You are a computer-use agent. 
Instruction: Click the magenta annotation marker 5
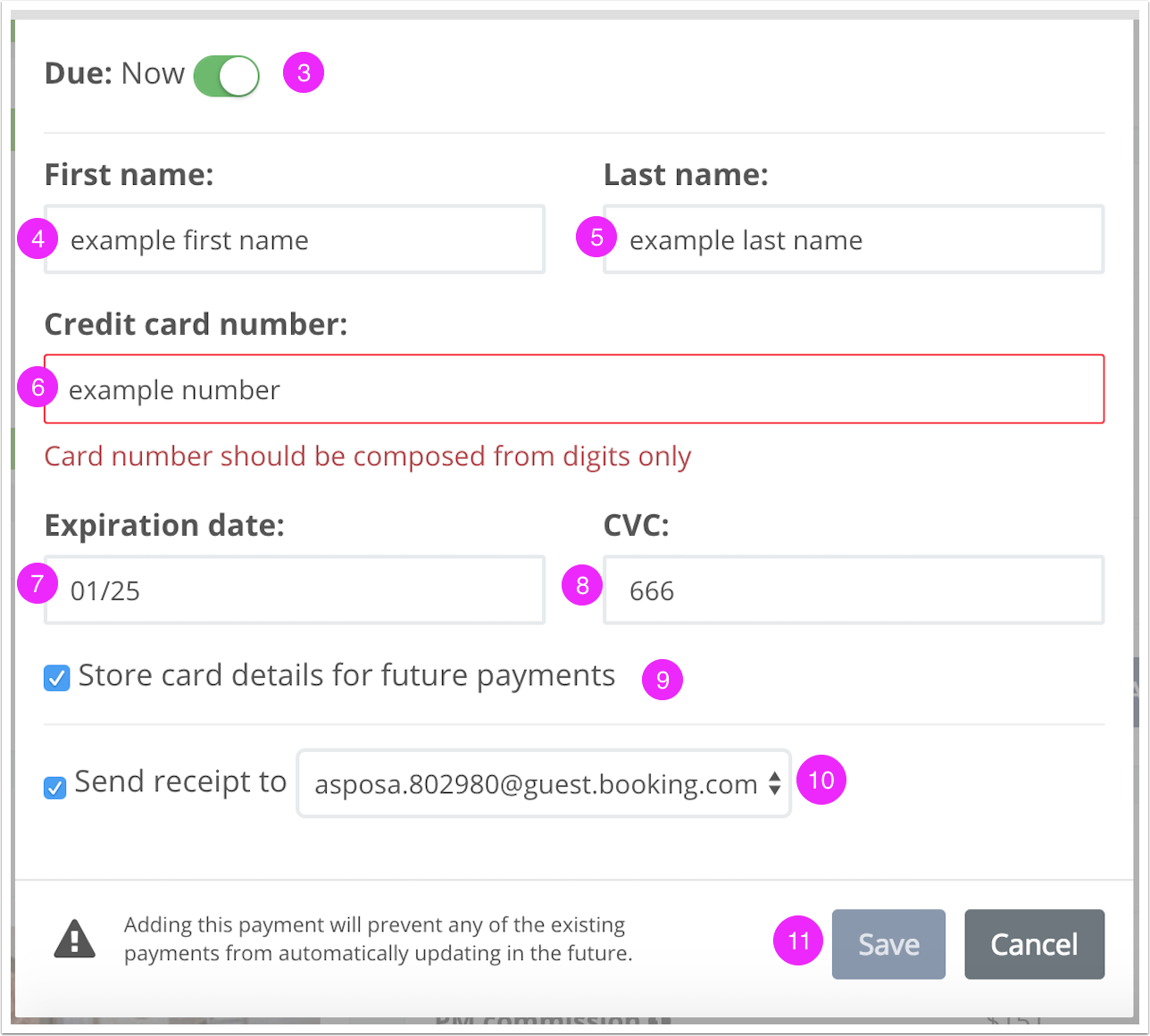(x=596, y=237)
